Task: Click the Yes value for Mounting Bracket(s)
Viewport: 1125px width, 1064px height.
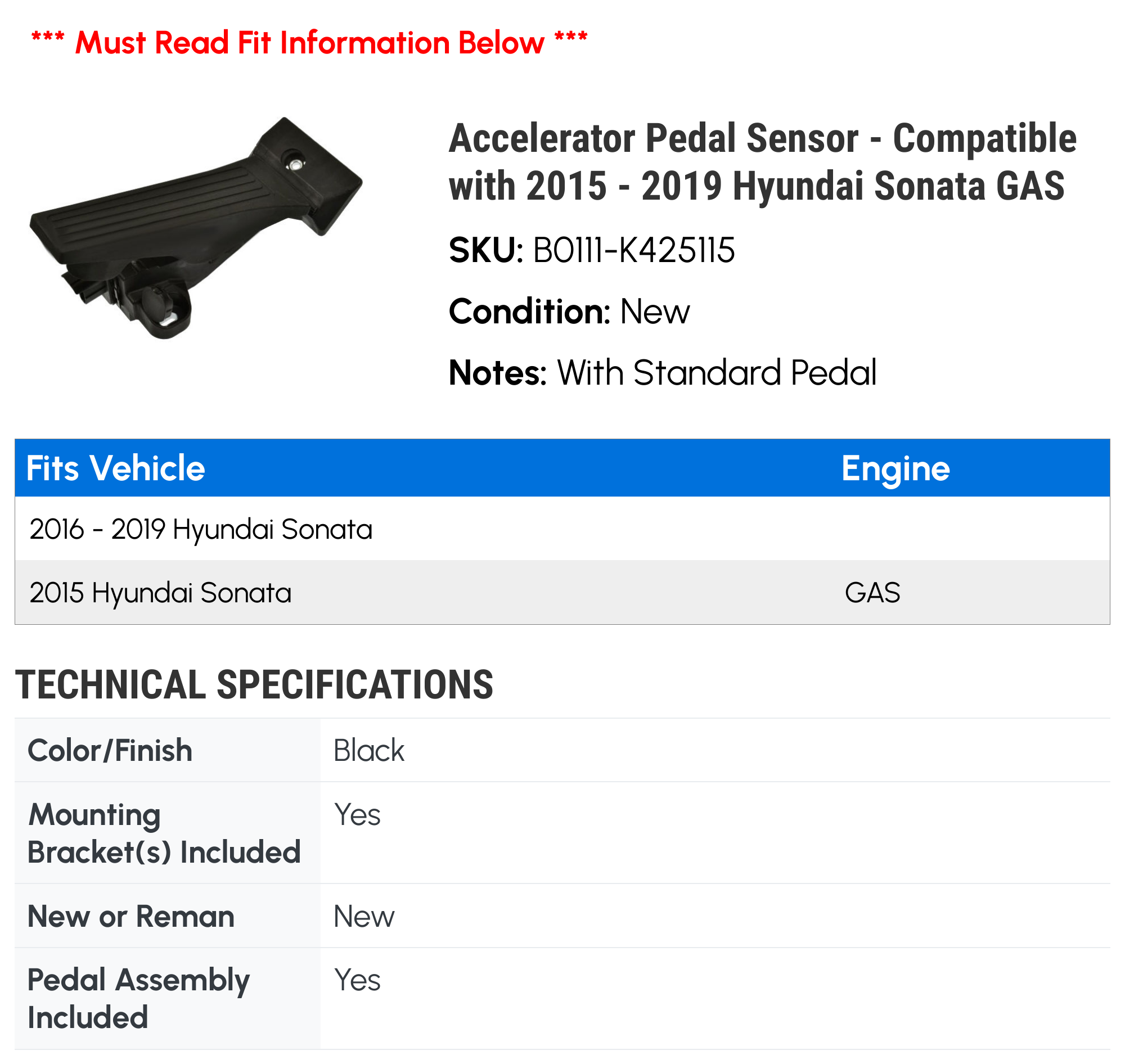Action: (357, 815)
